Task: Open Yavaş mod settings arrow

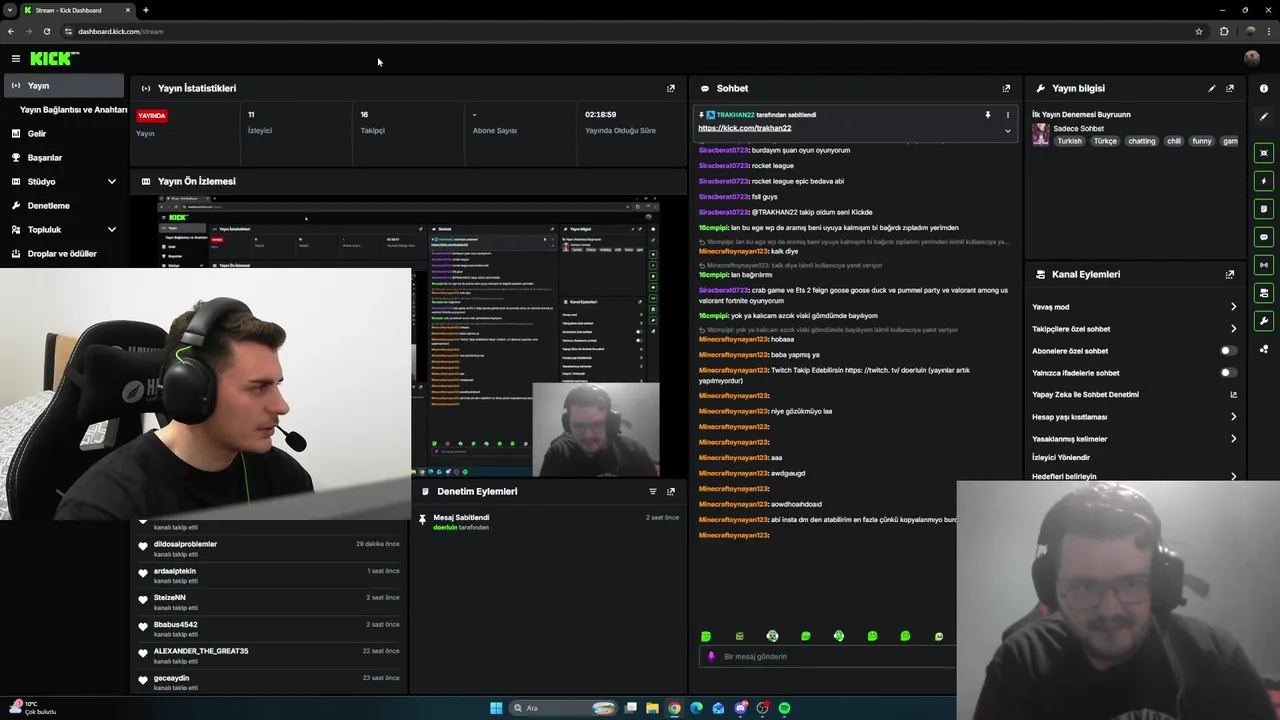Action: pos(1233,307)
